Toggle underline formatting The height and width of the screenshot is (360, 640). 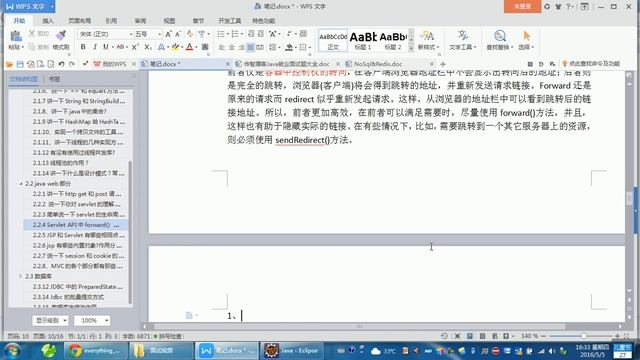click(x=106, y=47)
